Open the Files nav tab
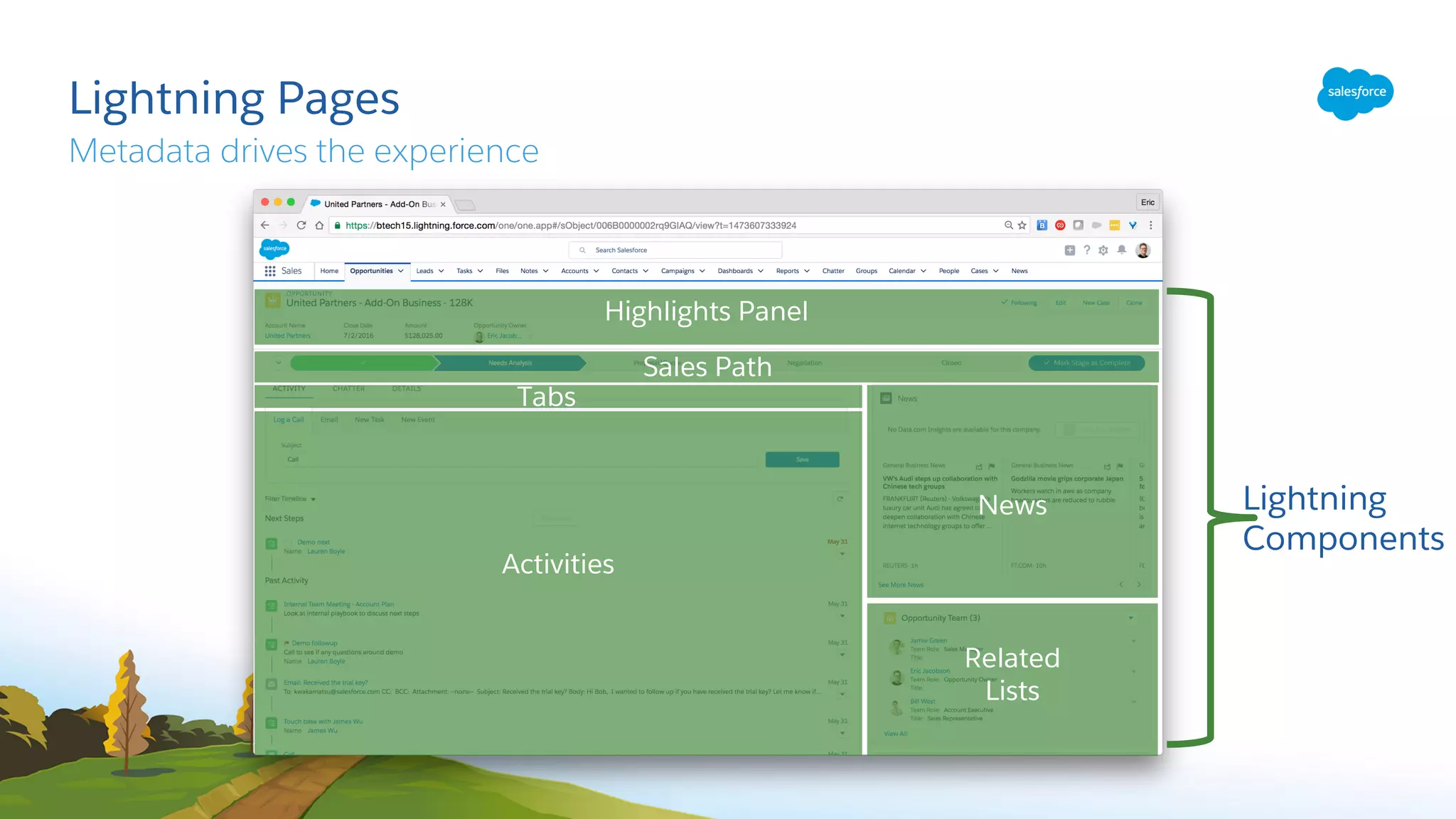 pyautogui.click(x=502, y=271)
